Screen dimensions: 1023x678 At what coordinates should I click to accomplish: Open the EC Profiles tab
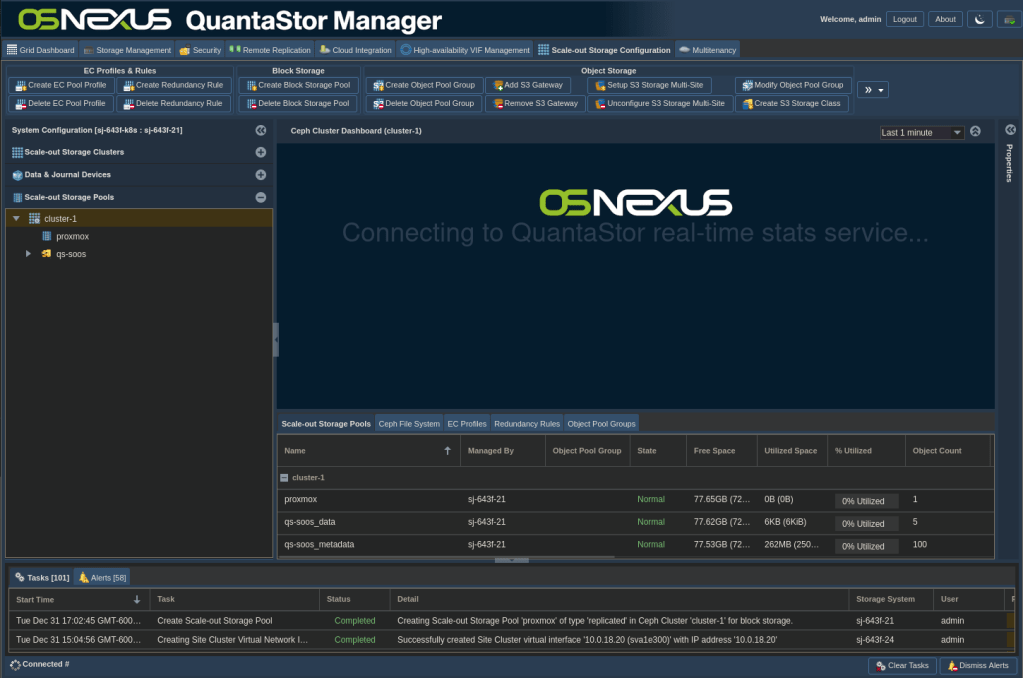pyautogui.click(x=466, y=424)
